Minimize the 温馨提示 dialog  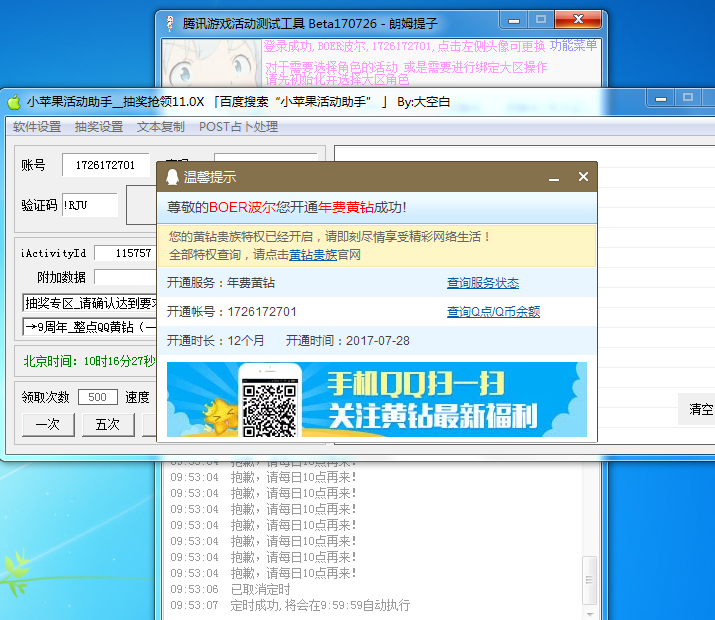(554, 177)
